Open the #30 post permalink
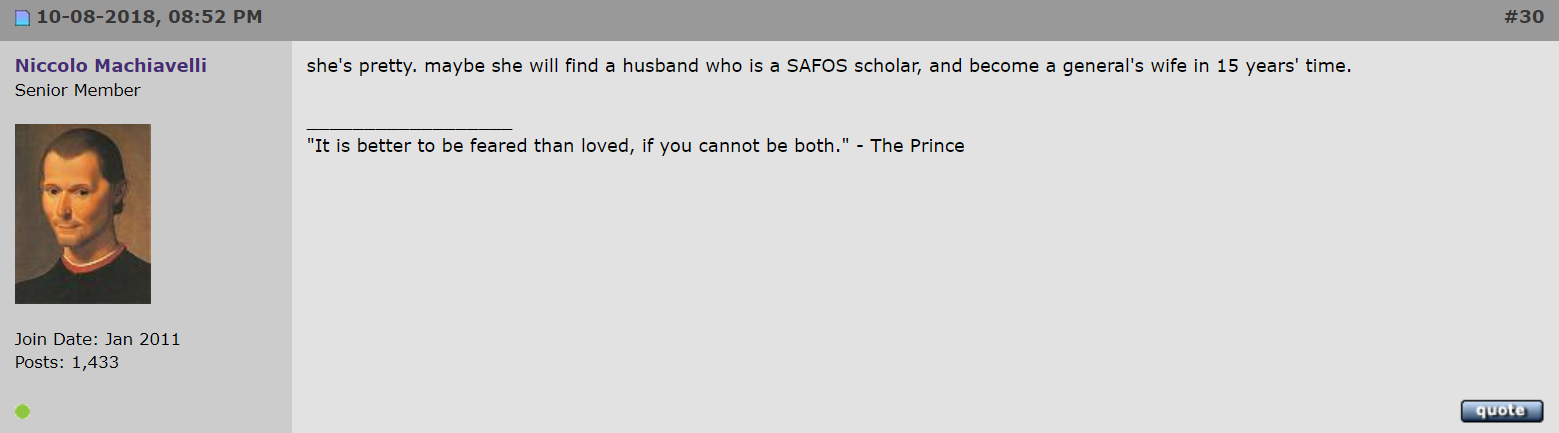 (x=1524, y=18)
